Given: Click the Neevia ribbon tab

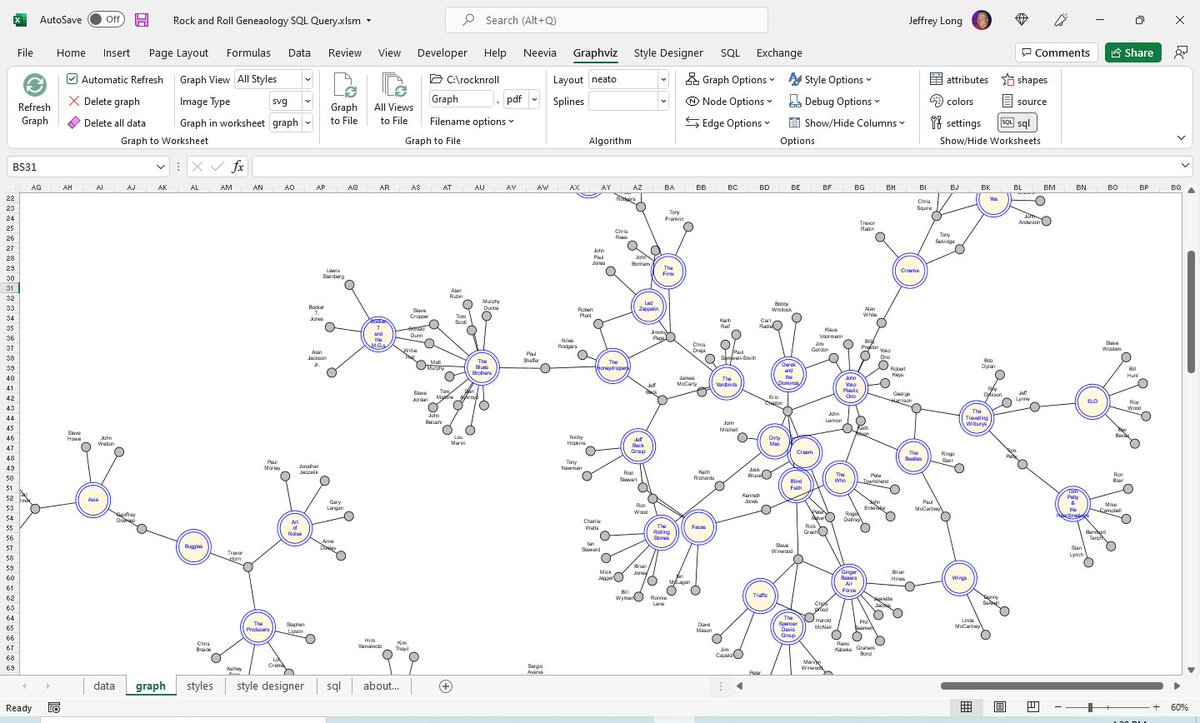Looking at the screenshot, I should [x=540, y=53].
